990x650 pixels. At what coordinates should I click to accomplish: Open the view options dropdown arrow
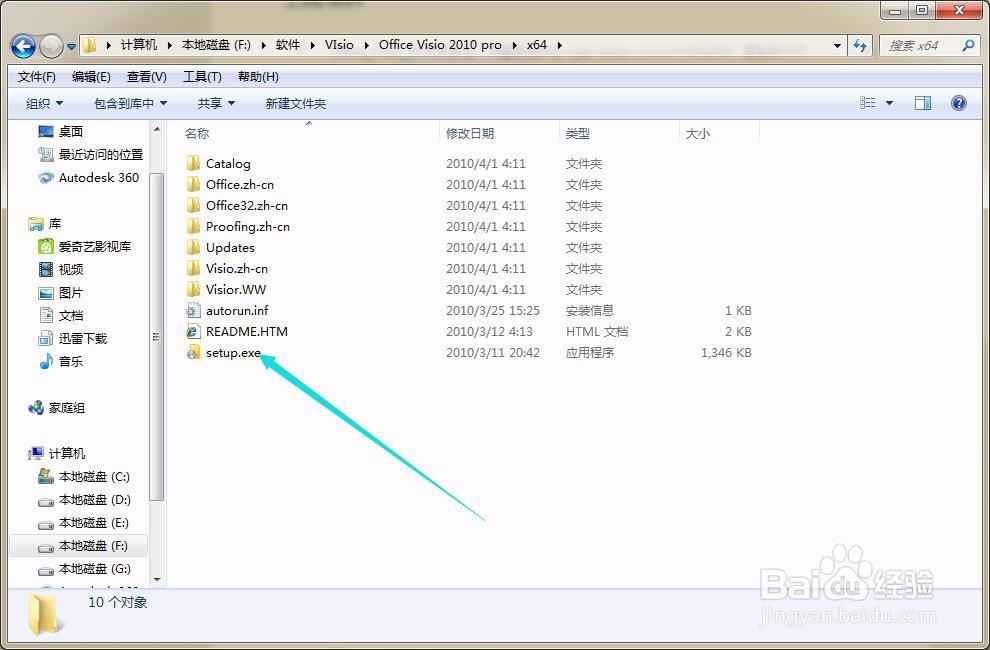(890, 104)
